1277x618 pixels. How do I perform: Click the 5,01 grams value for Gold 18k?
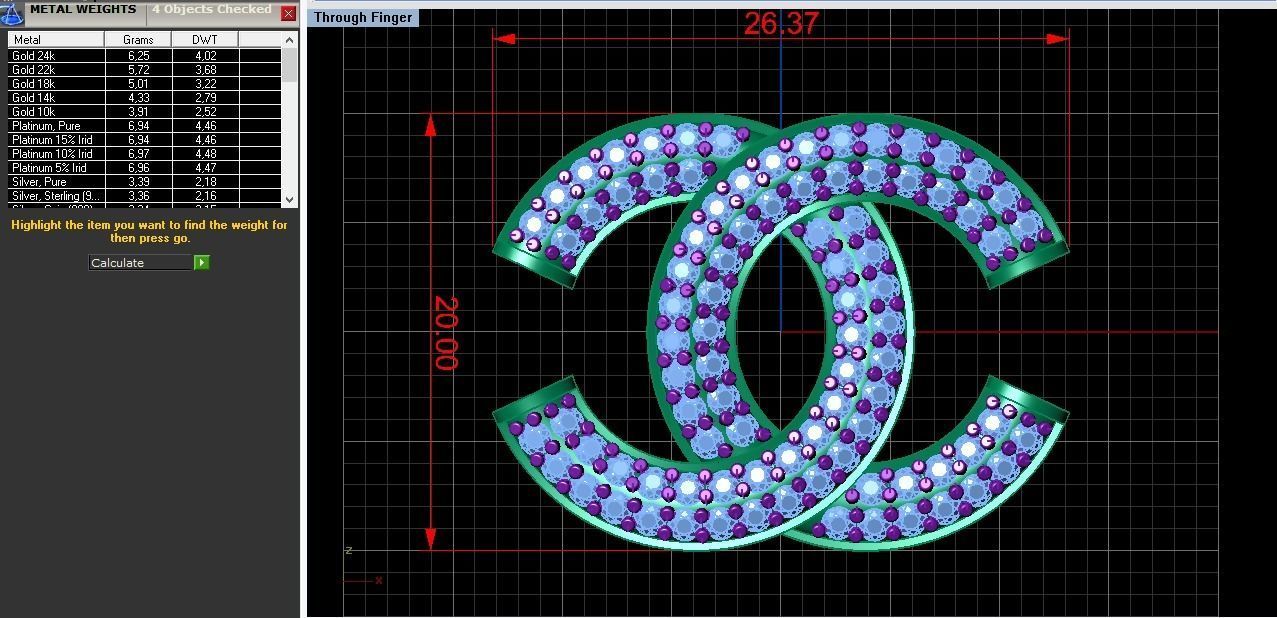tap(138, 84)
